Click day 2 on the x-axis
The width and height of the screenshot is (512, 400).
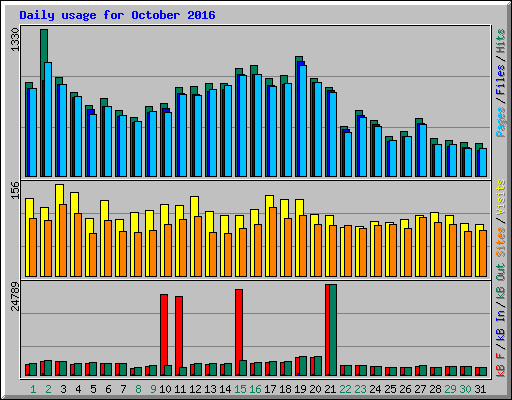(x=48, y=389)
